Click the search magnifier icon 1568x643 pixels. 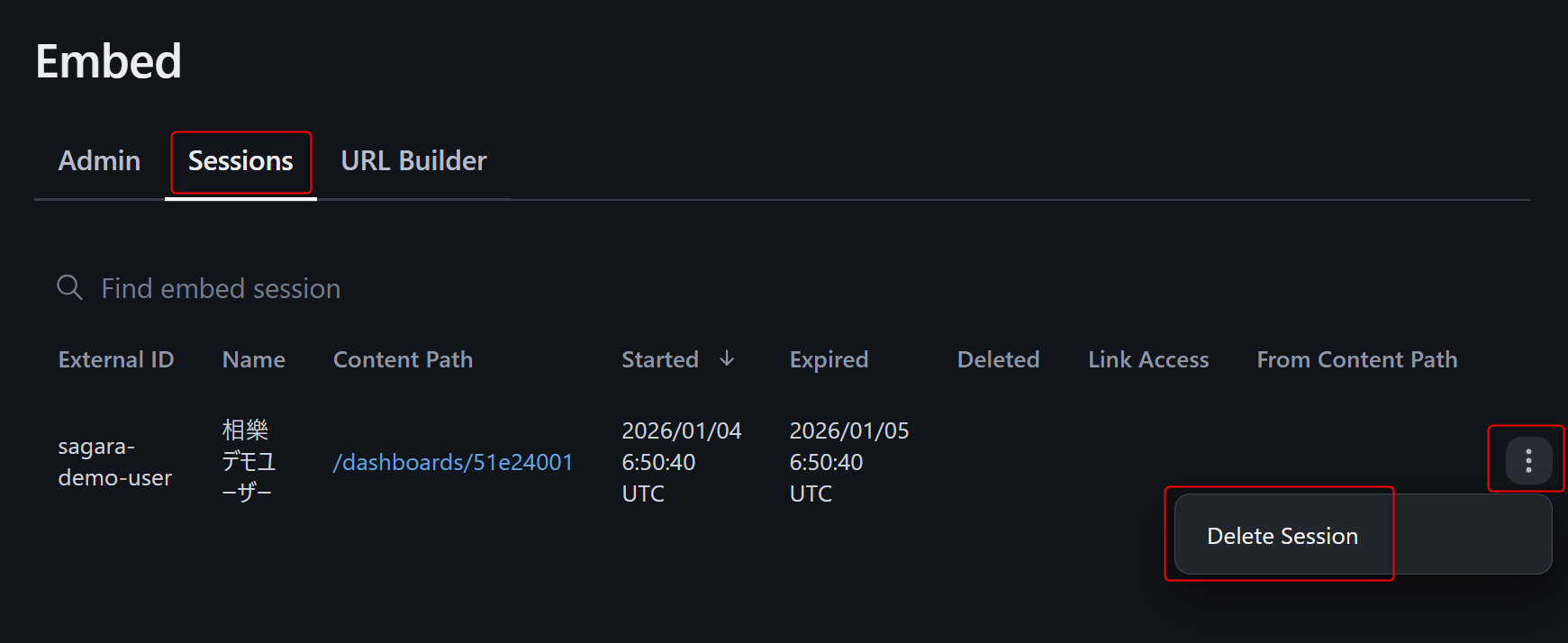(69, 288)
